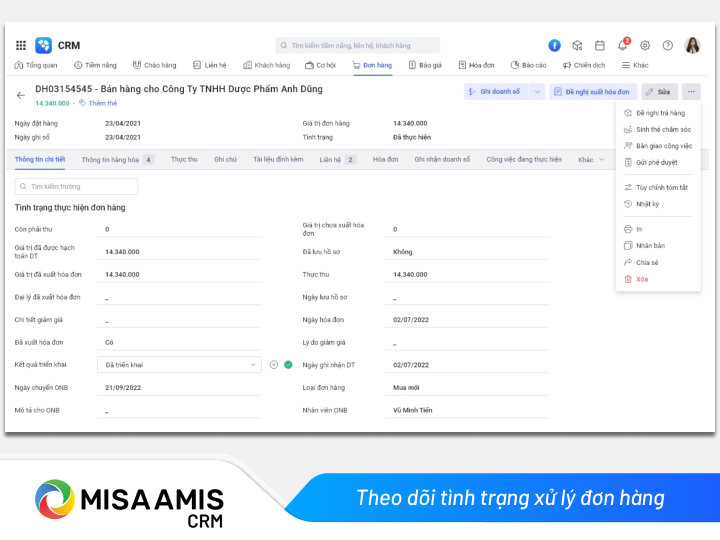Click the Ghi doanh số button

point(496,92)
